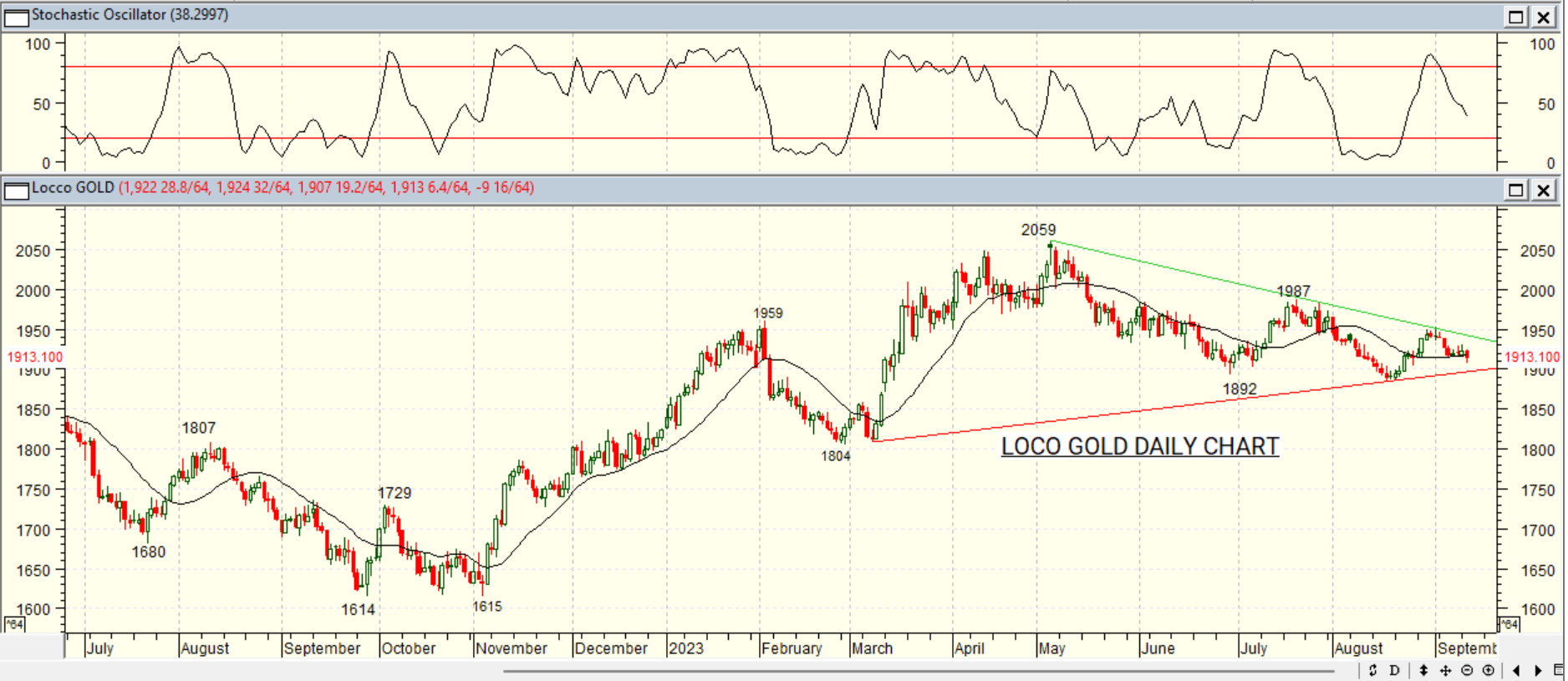Zoom in with the plus circle icon
This screenshot has height=681, width=1568.
coord(1489,670)
